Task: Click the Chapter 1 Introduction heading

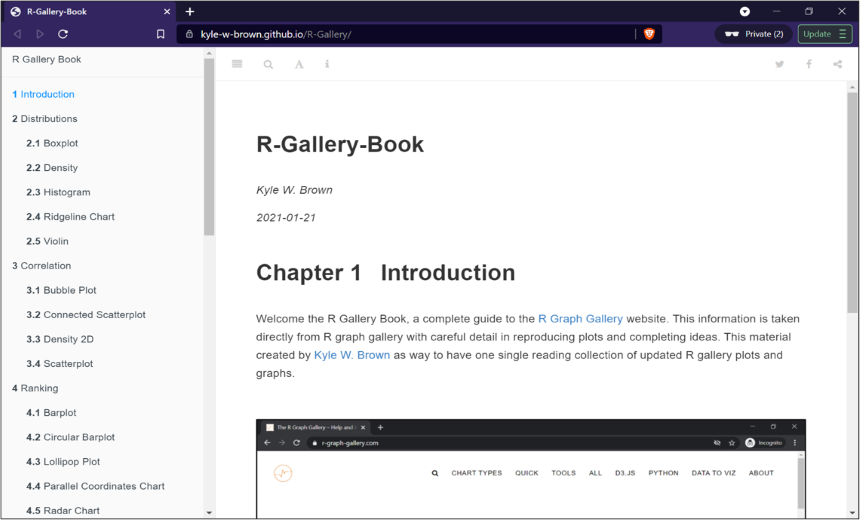Action: [x=386, y=273]
